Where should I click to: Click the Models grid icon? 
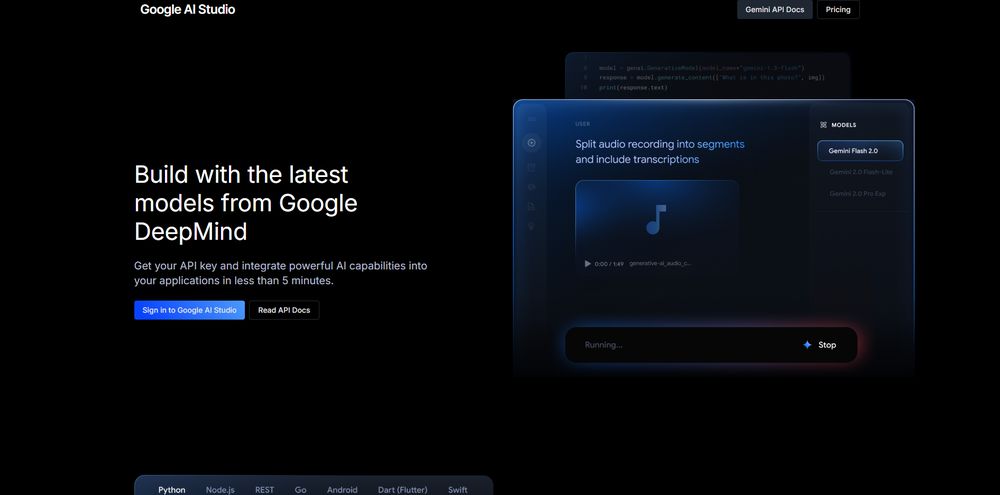[x=823, y=125]
